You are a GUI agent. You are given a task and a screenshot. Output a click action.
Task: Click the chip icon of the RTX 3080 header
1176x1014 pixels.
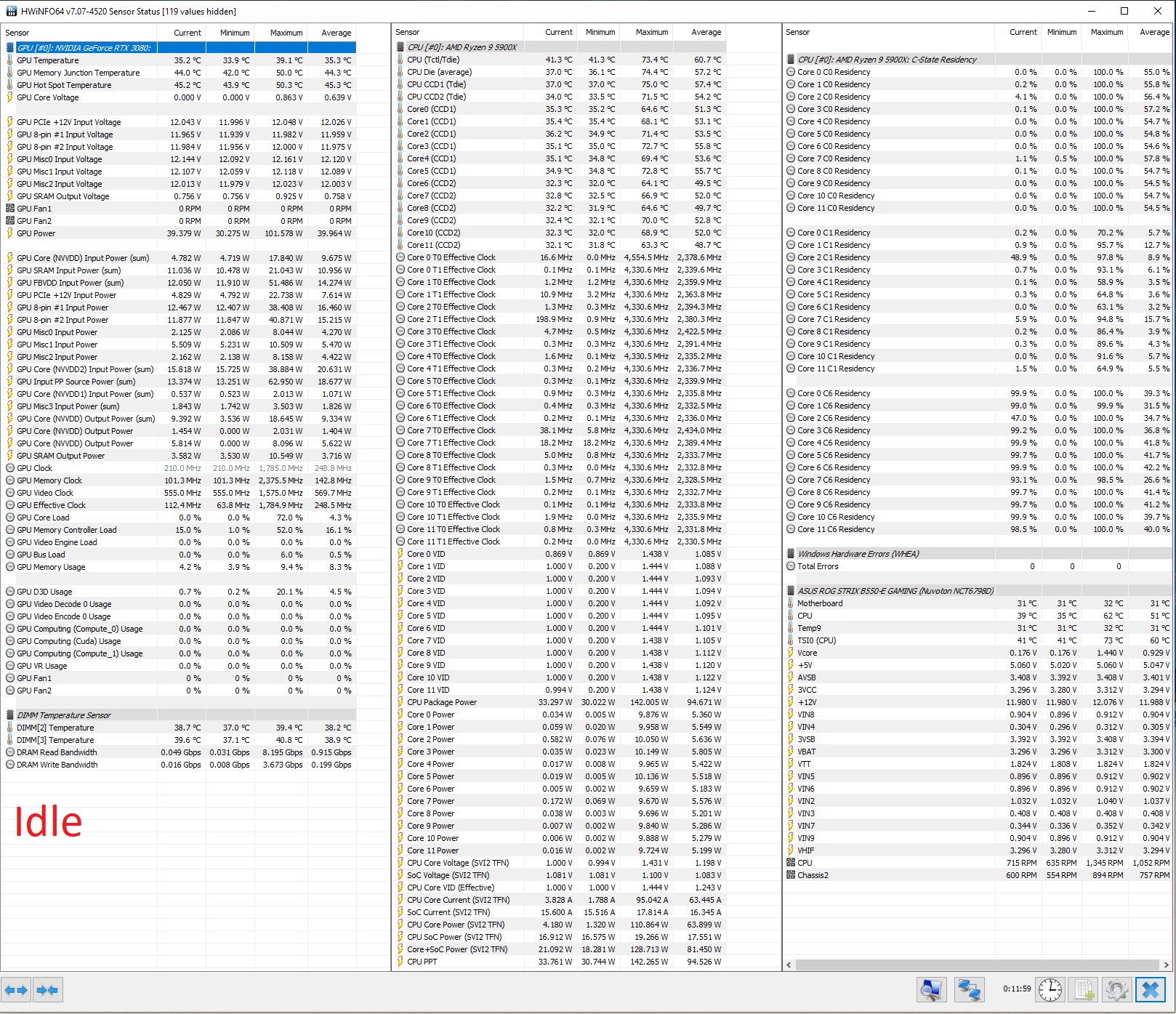pyautogui.click(x=10, y=48)
